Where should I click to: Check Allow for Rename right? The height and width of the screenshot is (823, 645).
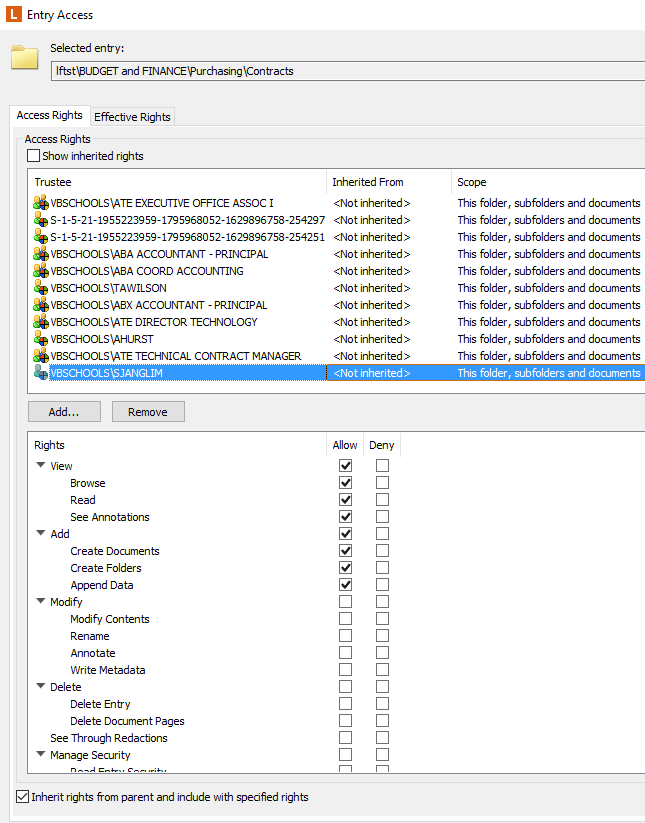345,636
